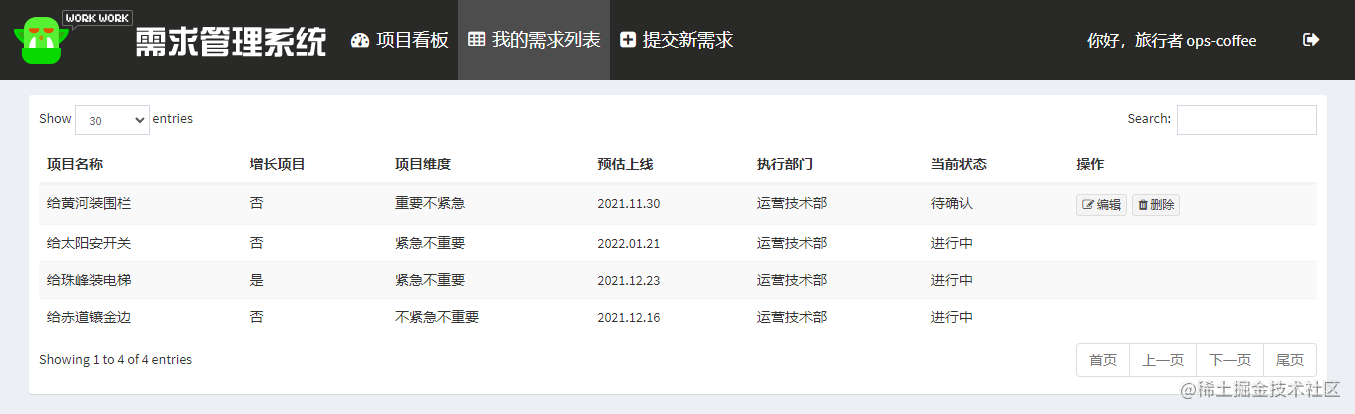Click the 需求管理系统 title
Screen dimensions: 1355x414
(231, 42)
